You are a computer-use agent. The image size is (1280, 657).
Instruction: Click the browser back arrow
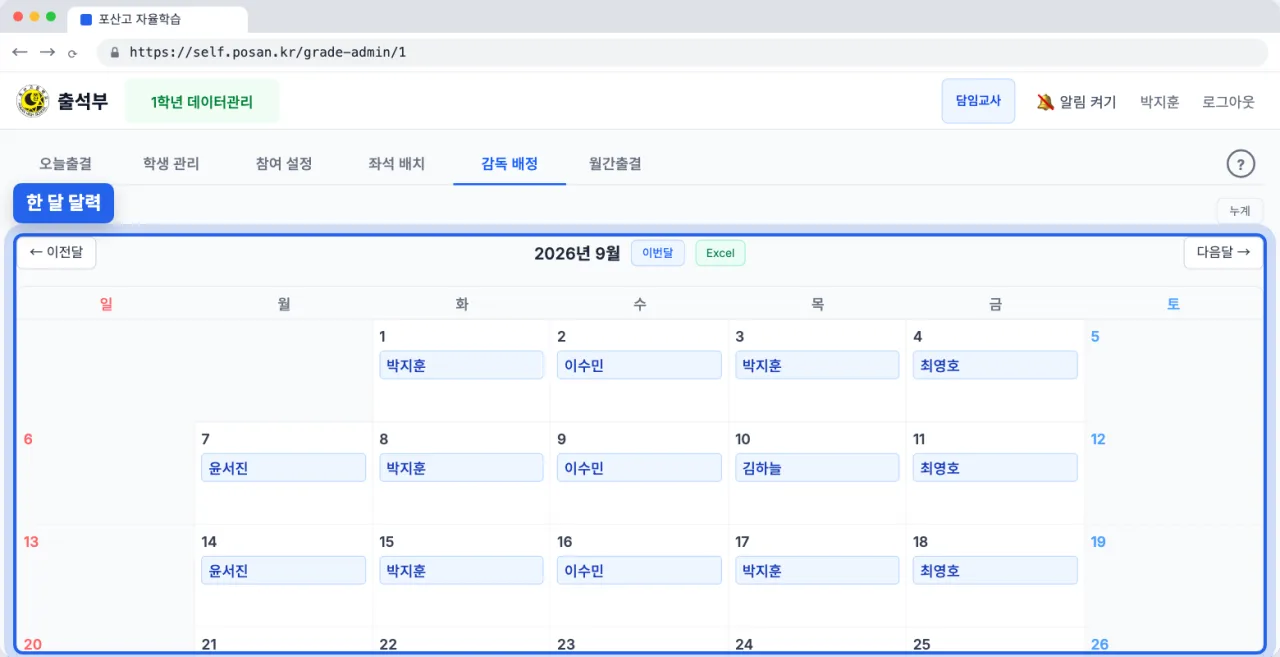click(x=20, y=52)
